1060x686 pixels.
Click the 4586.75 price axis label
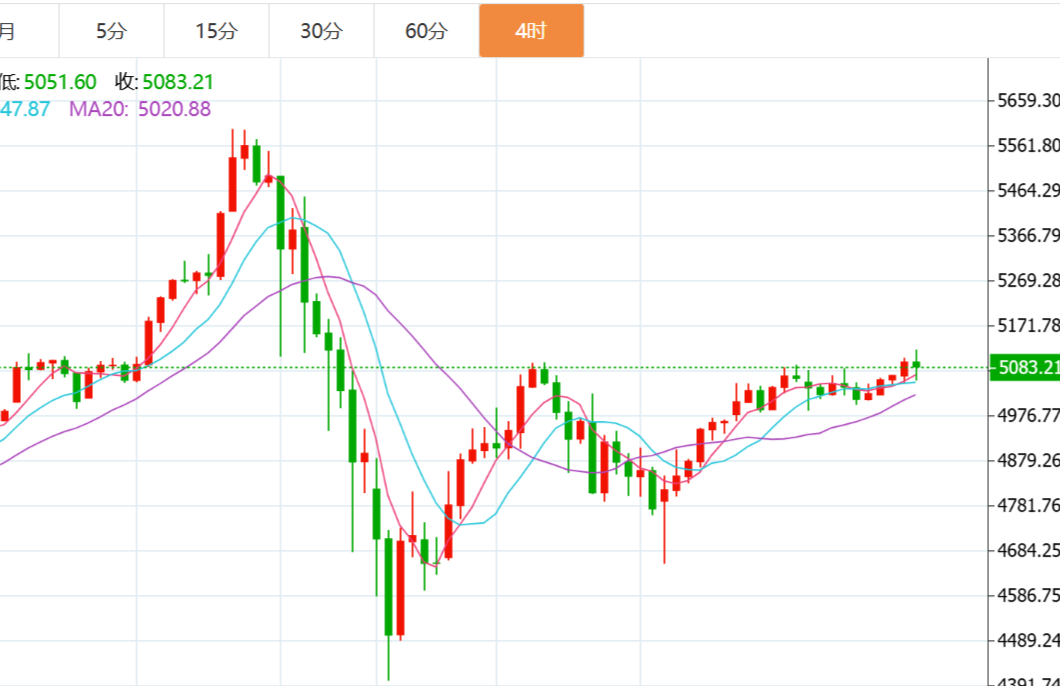1028,595
